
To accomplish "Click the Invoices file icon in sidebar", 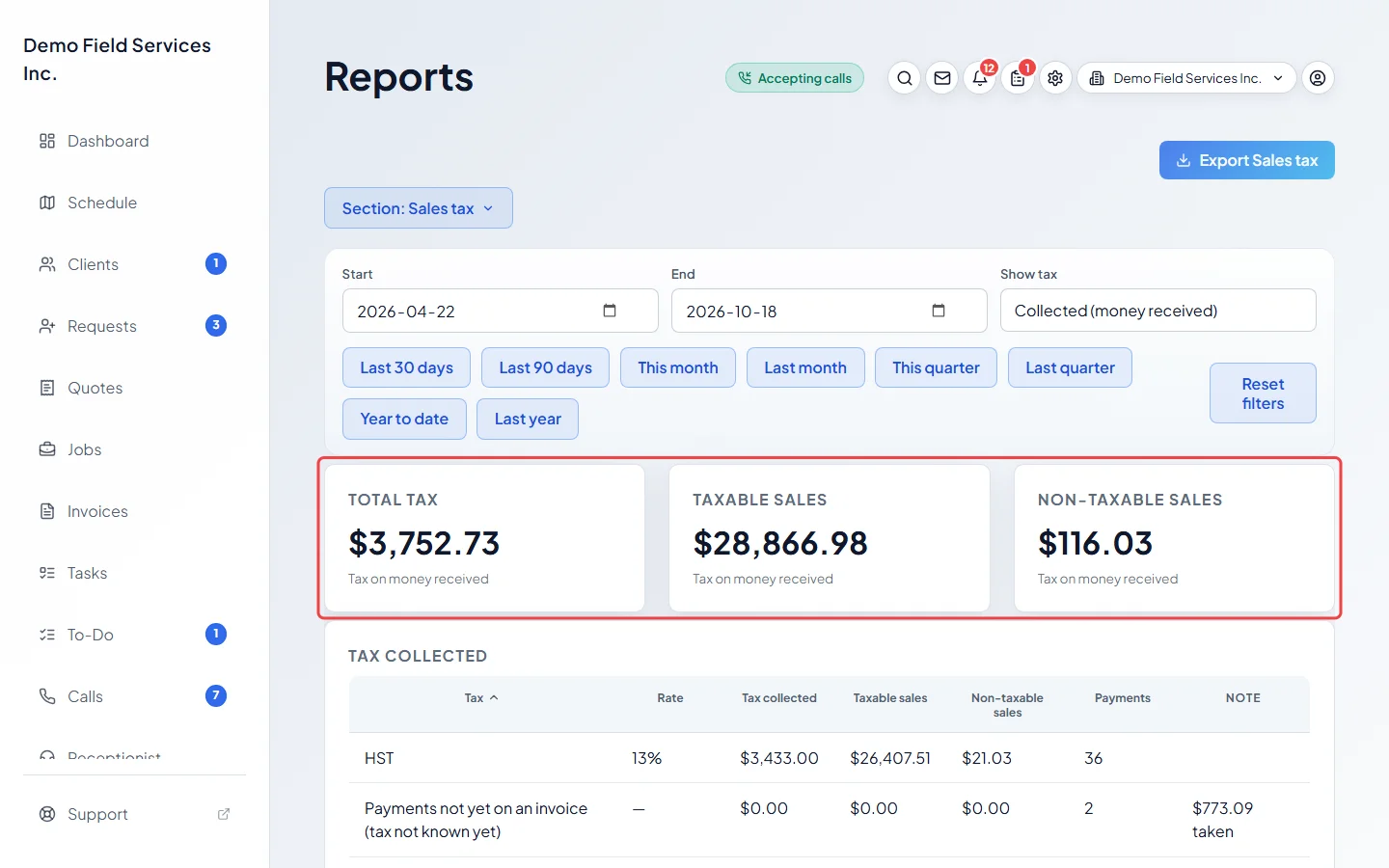I will [47, 511].
